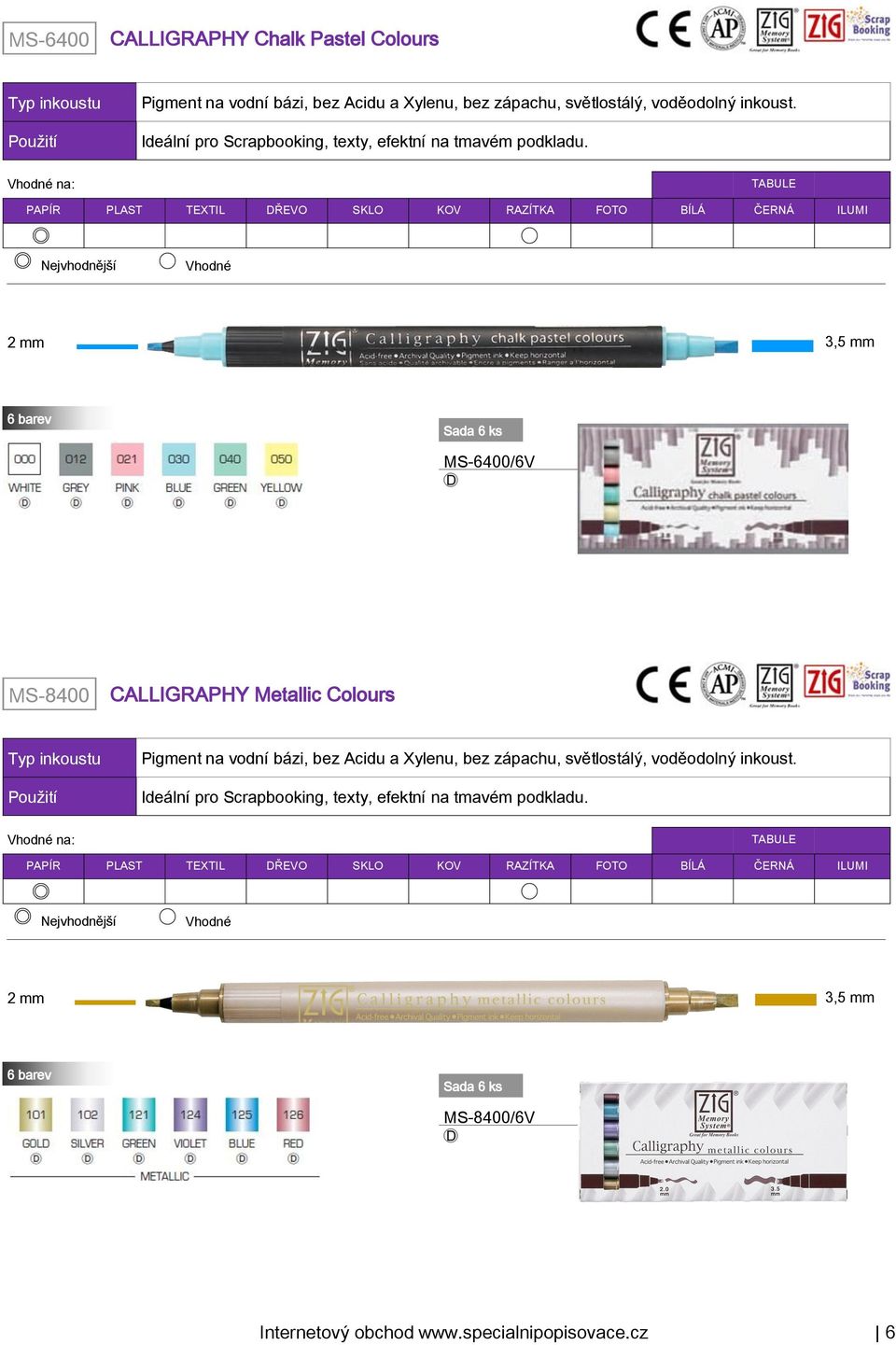Click the chalk pastel calligraphy pen image
The image size is (896, 1345).
[x=441, y=346]
